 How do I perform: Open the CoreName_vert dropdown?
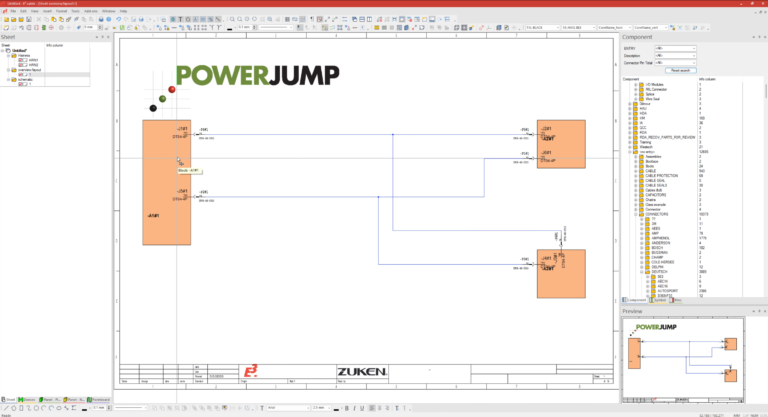pos(650,27)
